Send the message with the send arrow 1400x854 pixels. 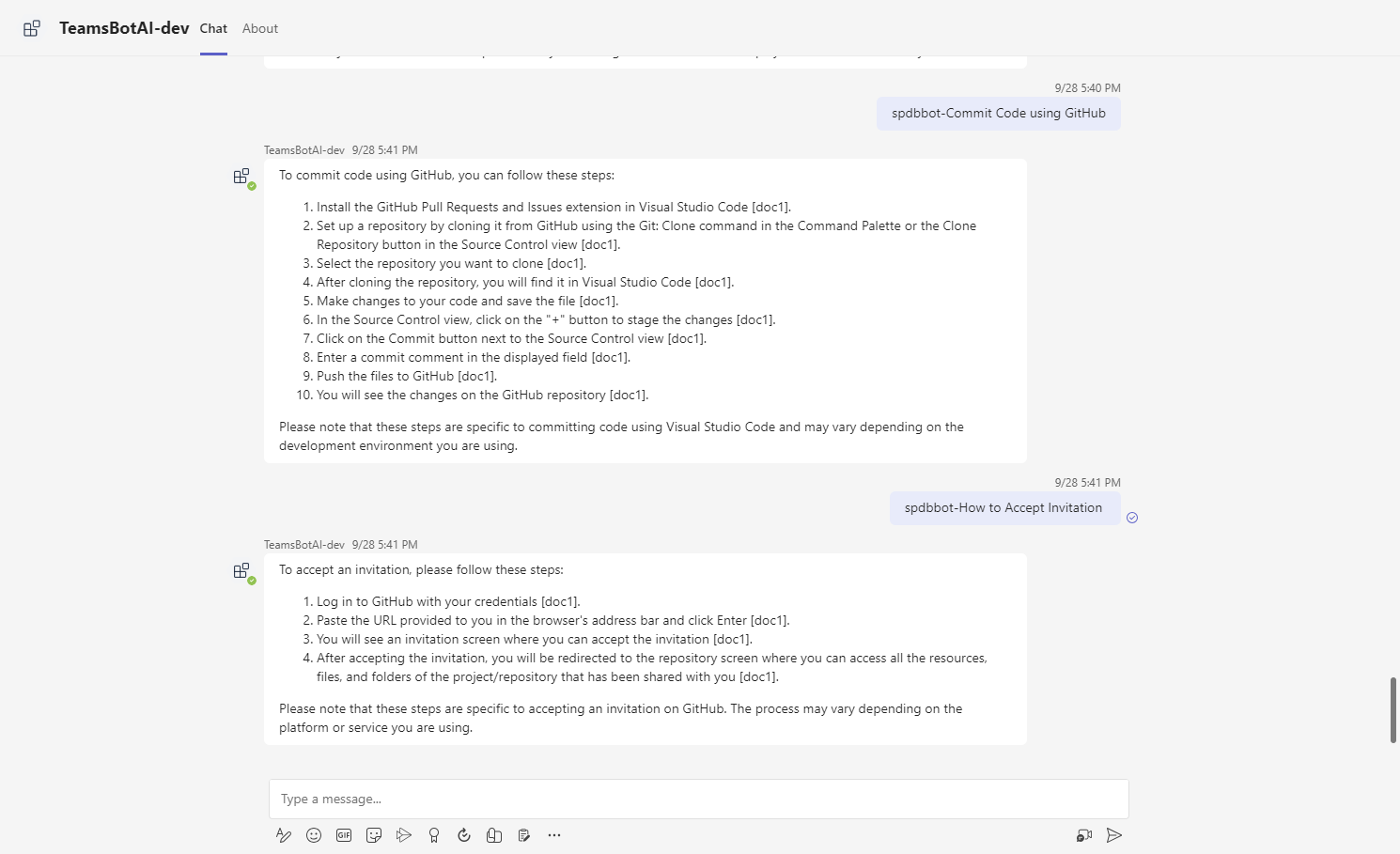pos(1114,835)
